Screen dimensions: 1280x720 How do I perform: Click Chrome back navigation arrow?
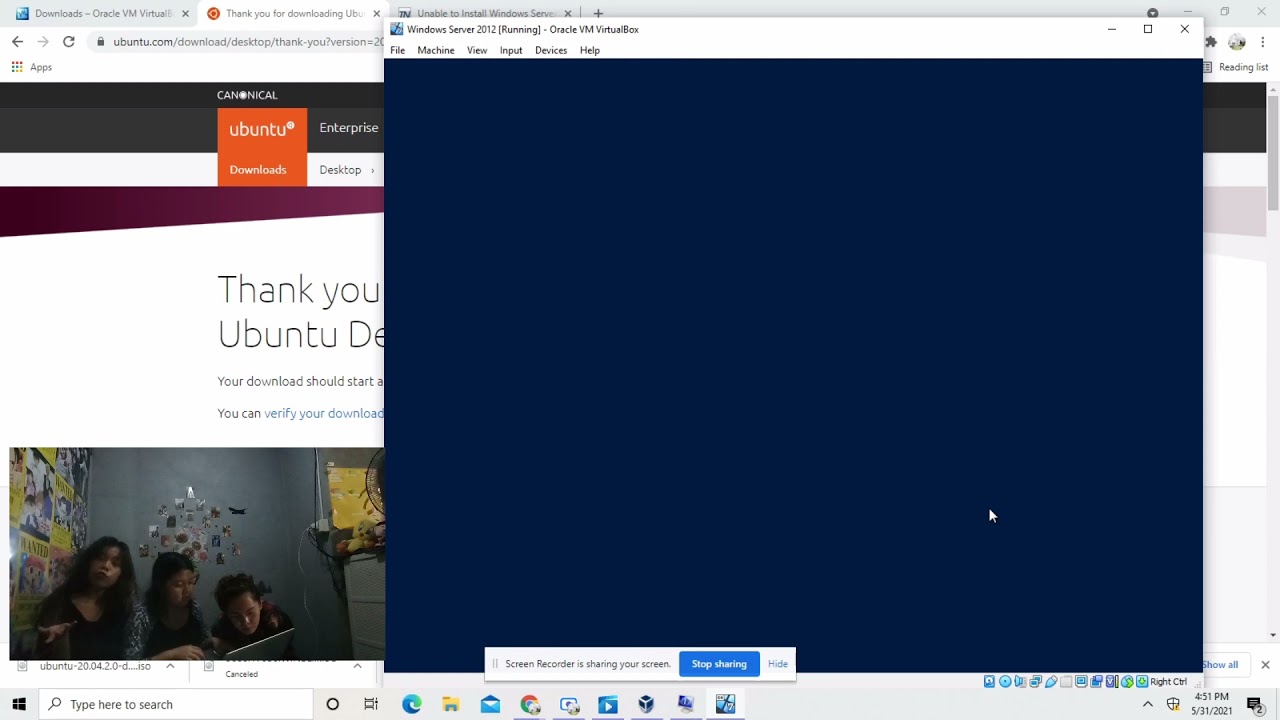pos(17,42)
